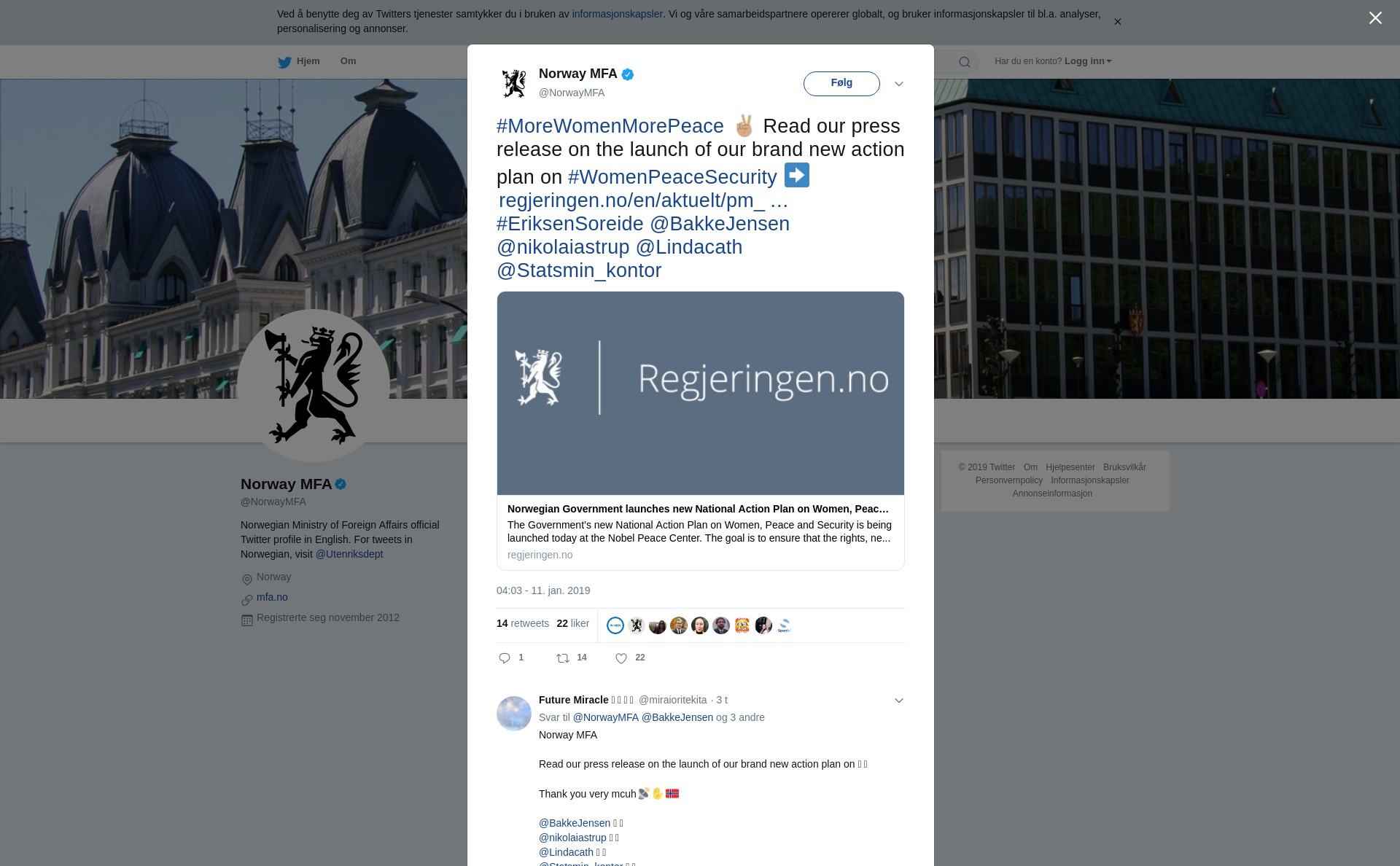The height and width of the screenshot is (866, 1400).
Task: Expand the tweet options chevron beside Følg
Action: coord(899,84)
